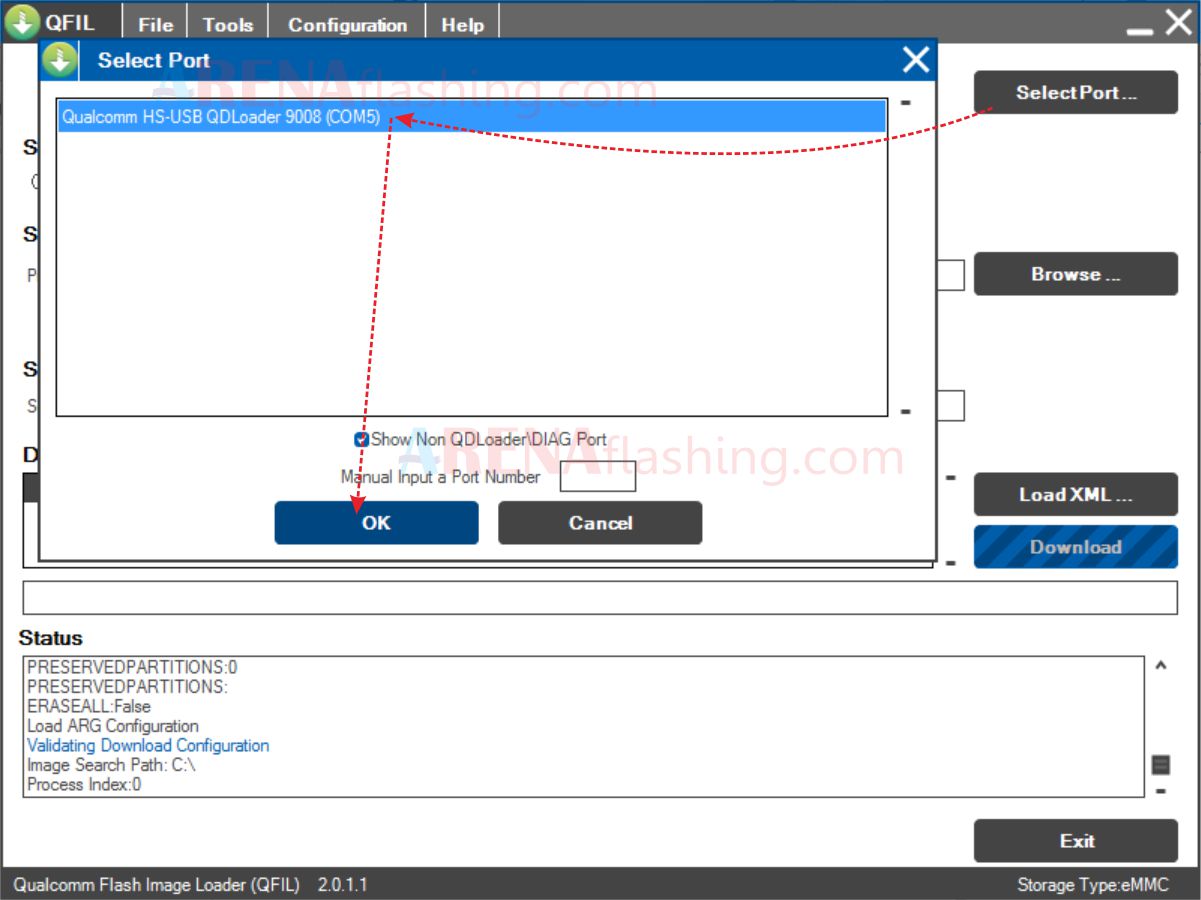Image resolution: width=1201 pixels, height=900 pixels.
Task: Close the Select Port dialog
Action: [916, 60]
